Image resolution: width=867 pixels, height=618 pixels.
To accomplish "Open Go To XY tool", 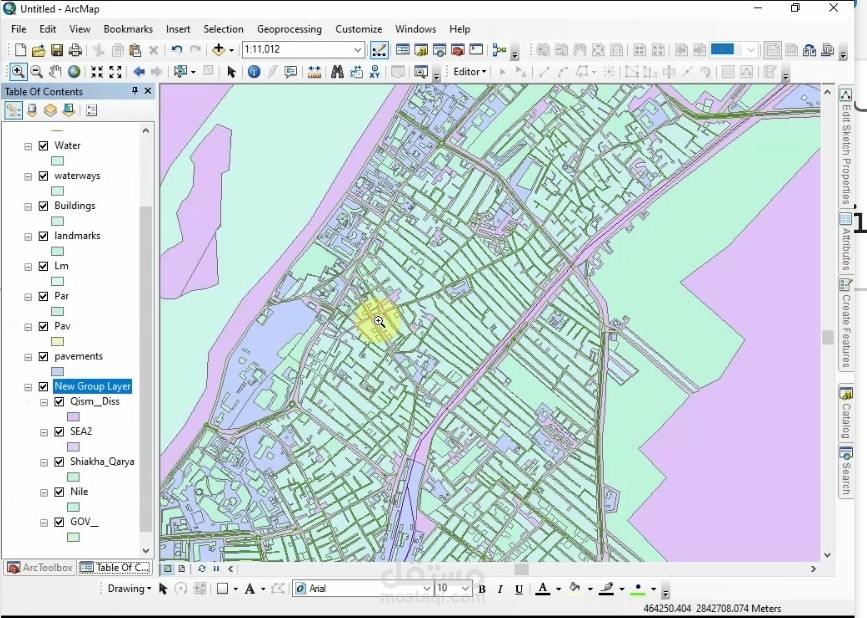I will (x=374, y=72).
